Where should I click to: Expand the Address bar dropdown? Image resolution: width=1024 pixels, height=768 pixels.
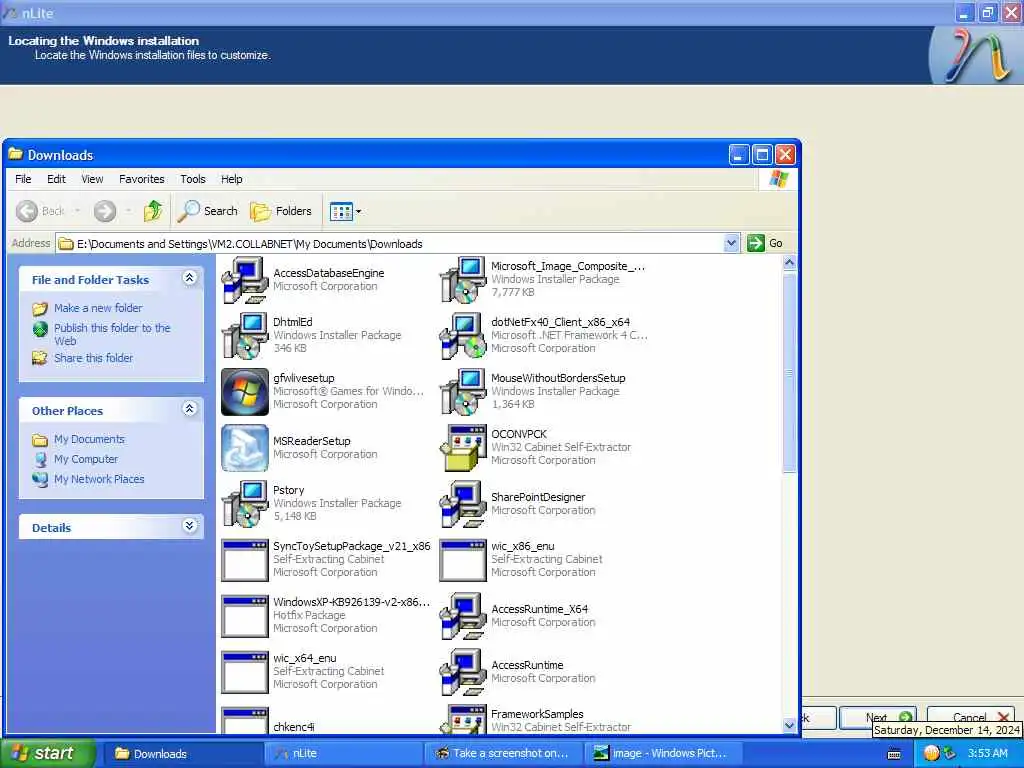[x=731, y=244]
